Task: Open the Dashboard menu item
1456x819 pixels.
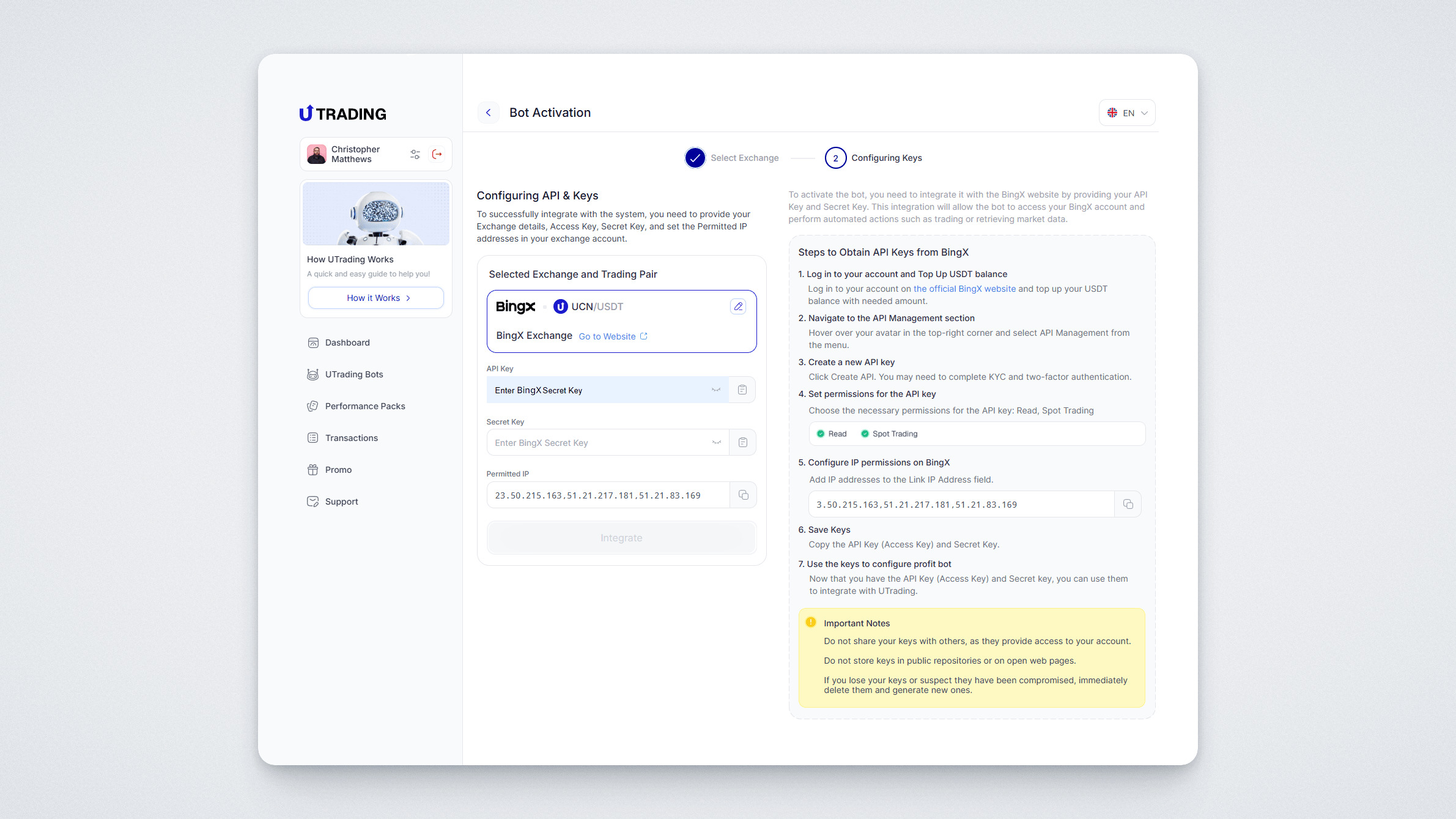Action: 347,343
